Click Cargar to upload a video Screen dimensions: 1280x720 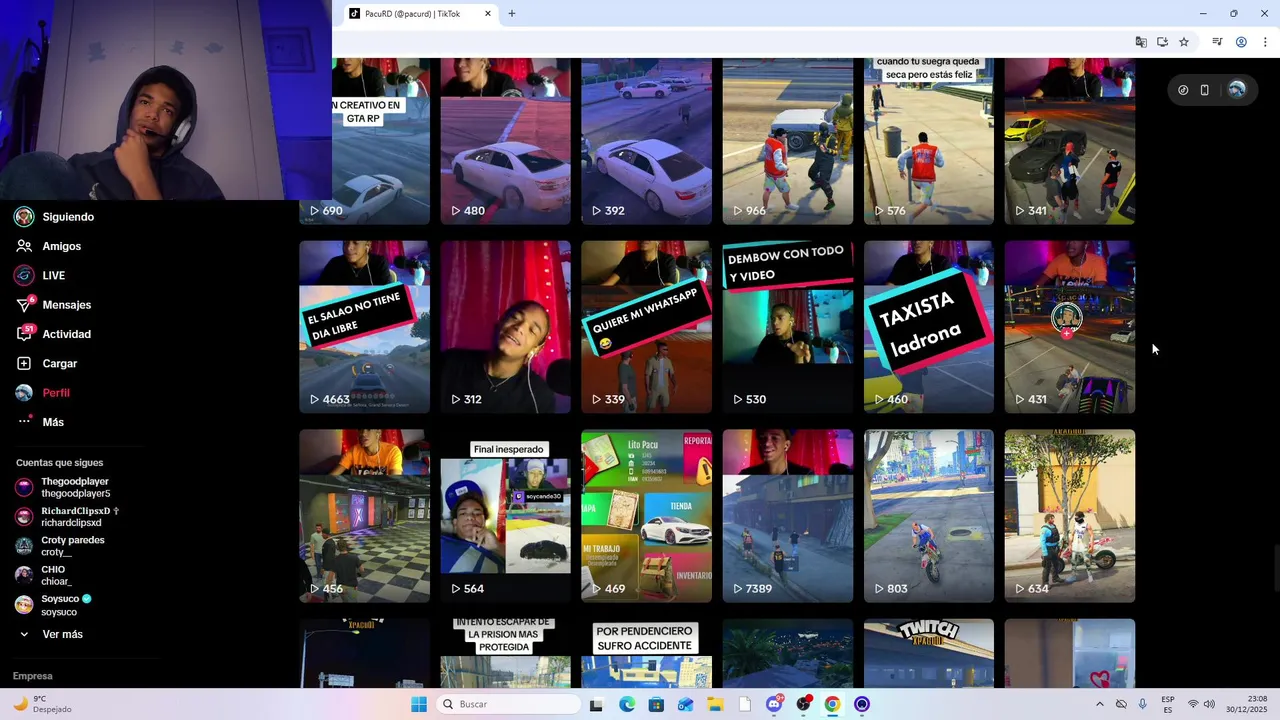46,364
